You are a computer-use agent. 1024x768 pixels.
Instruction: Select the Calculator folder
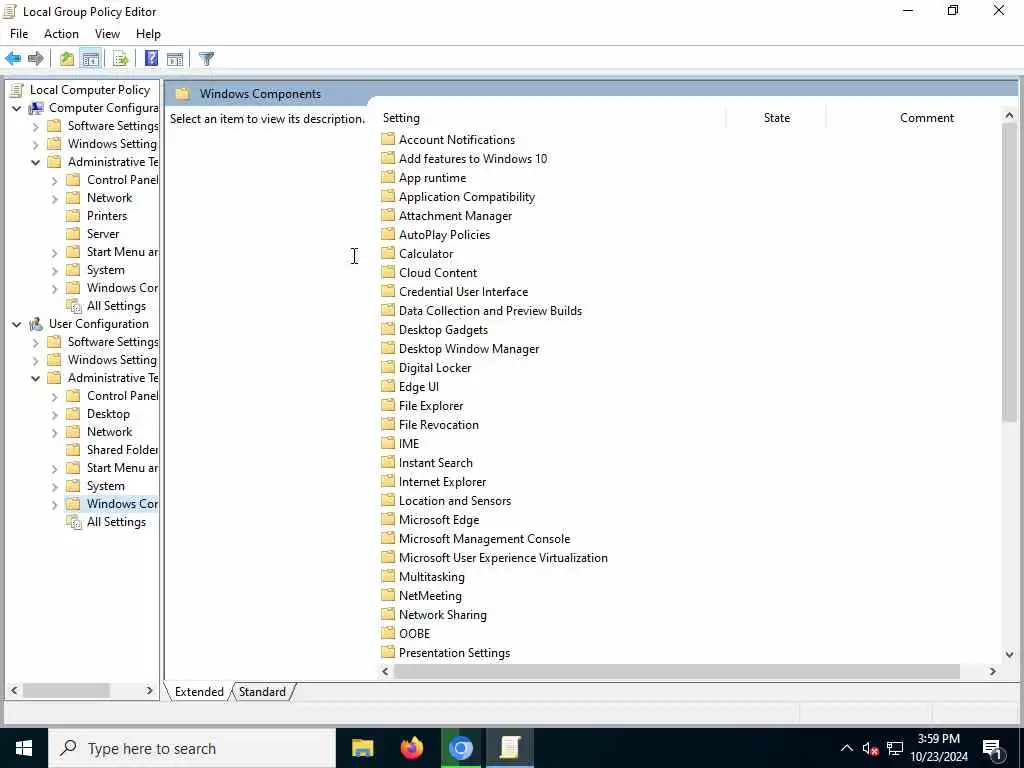tap(426, 253)
